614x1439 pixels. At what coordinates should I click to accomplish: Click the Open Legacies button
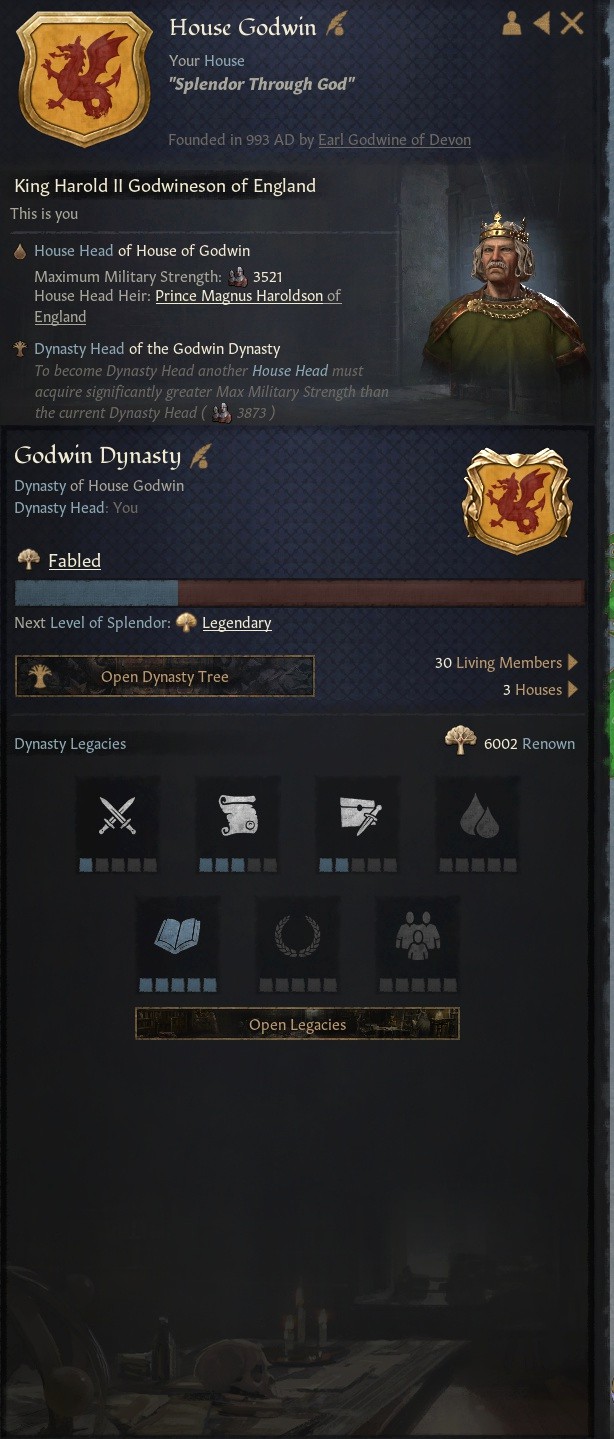pos(297,1024)
